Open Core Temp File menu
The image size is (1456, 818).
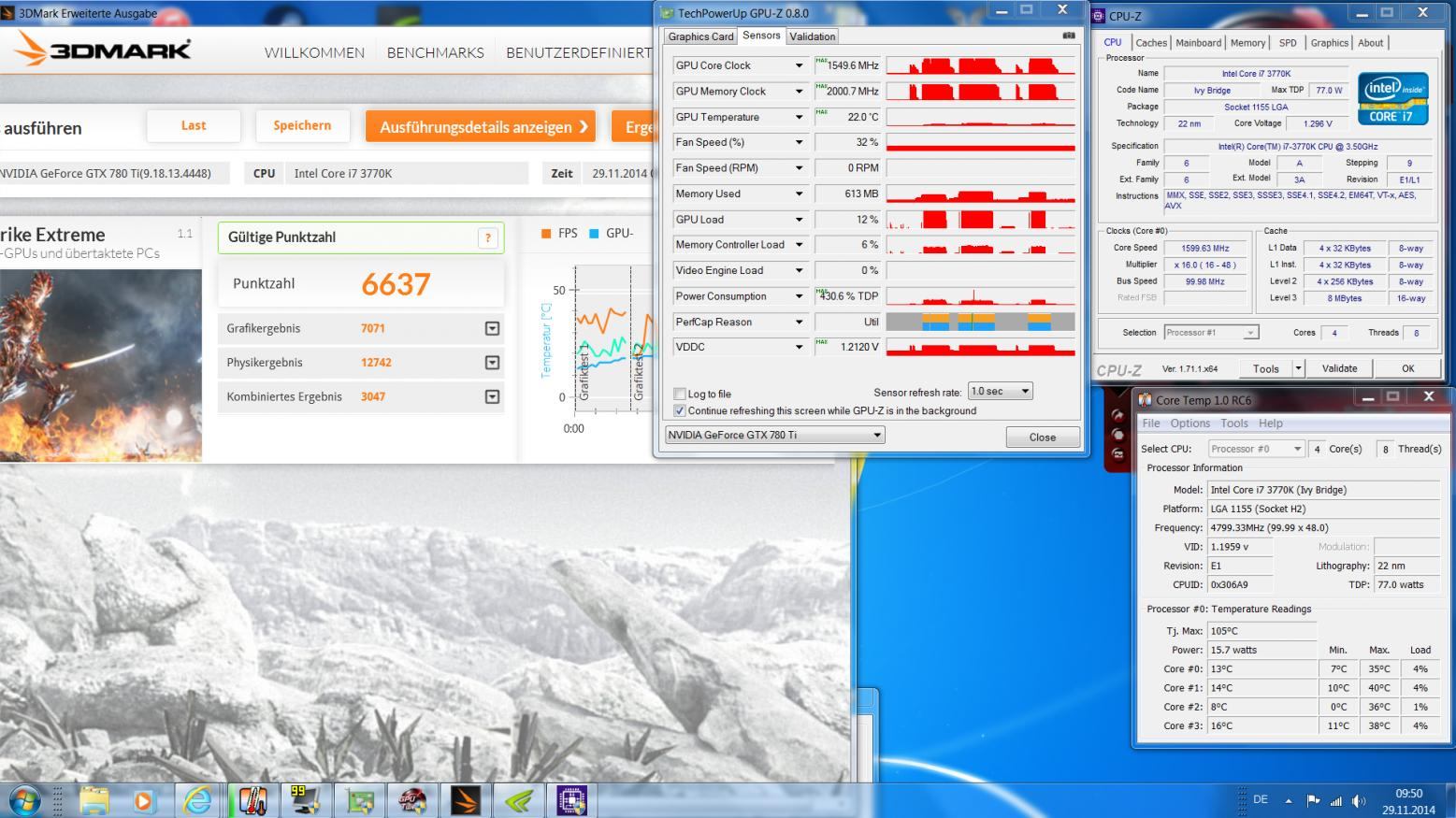point(1151,423)
